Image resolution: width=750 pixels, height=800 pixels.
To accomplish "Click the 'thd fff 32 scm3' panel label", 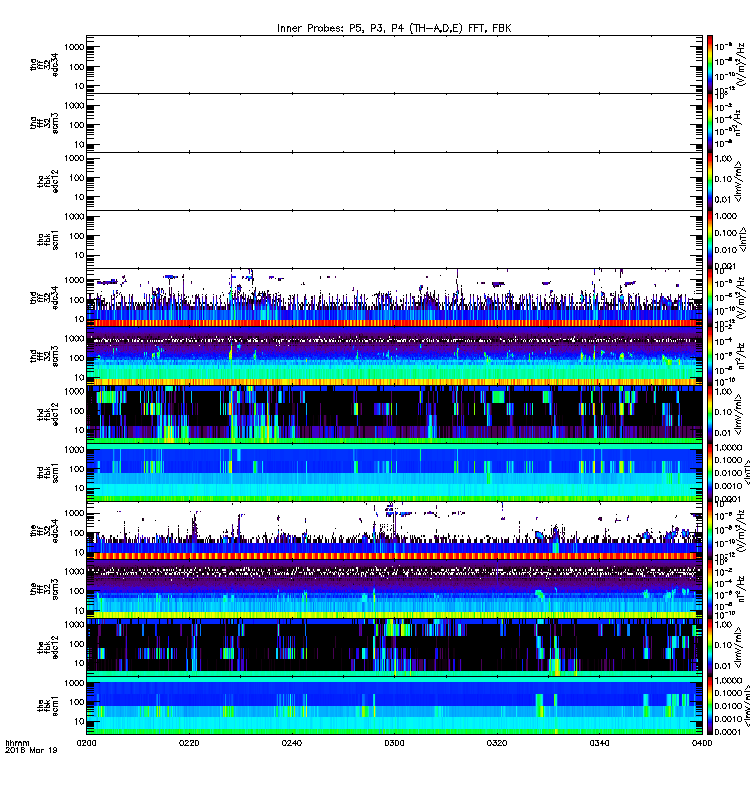I will 44,356.
